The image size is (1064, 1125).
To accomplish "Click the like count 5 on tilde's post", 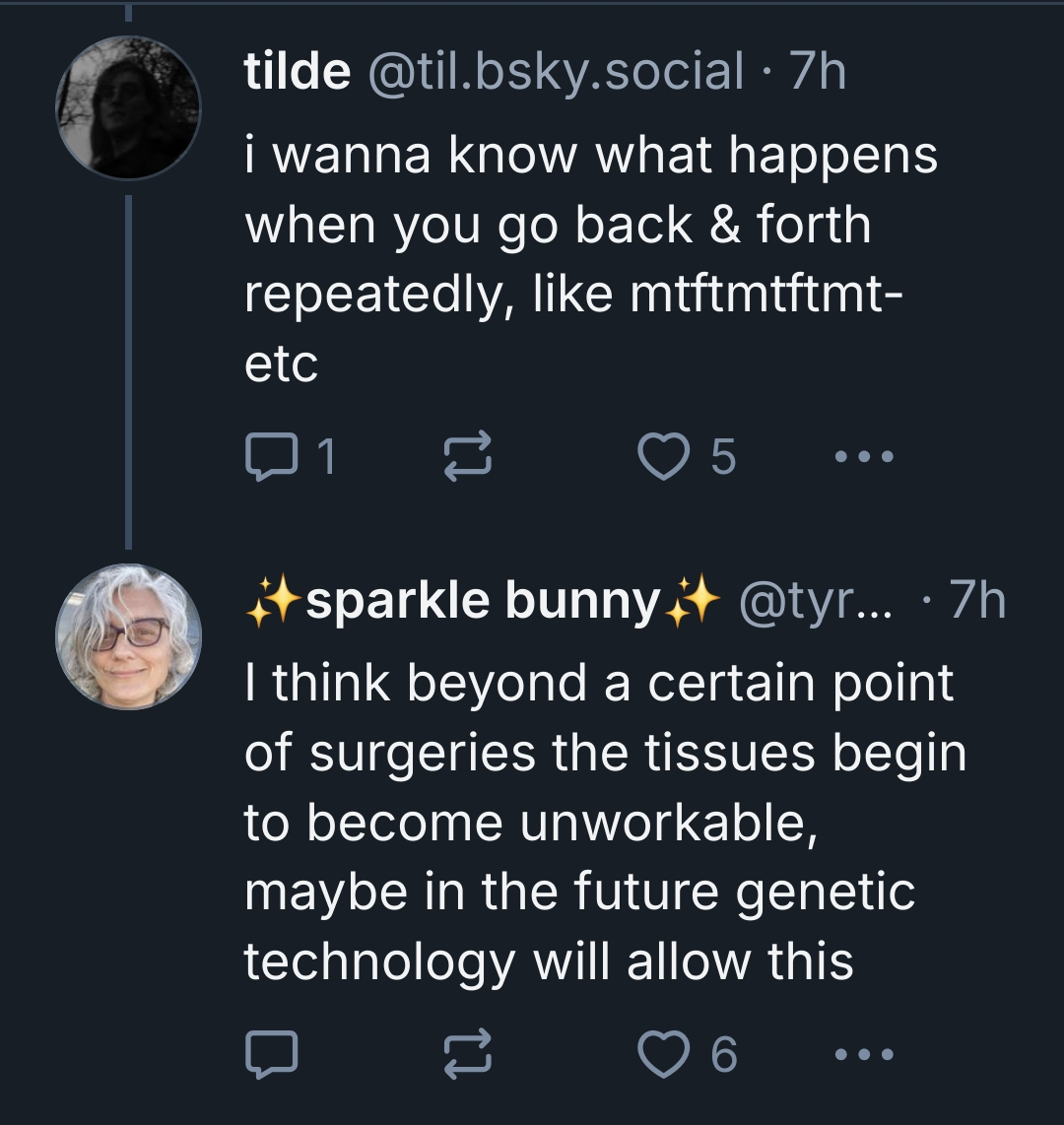I will point(723,458).
